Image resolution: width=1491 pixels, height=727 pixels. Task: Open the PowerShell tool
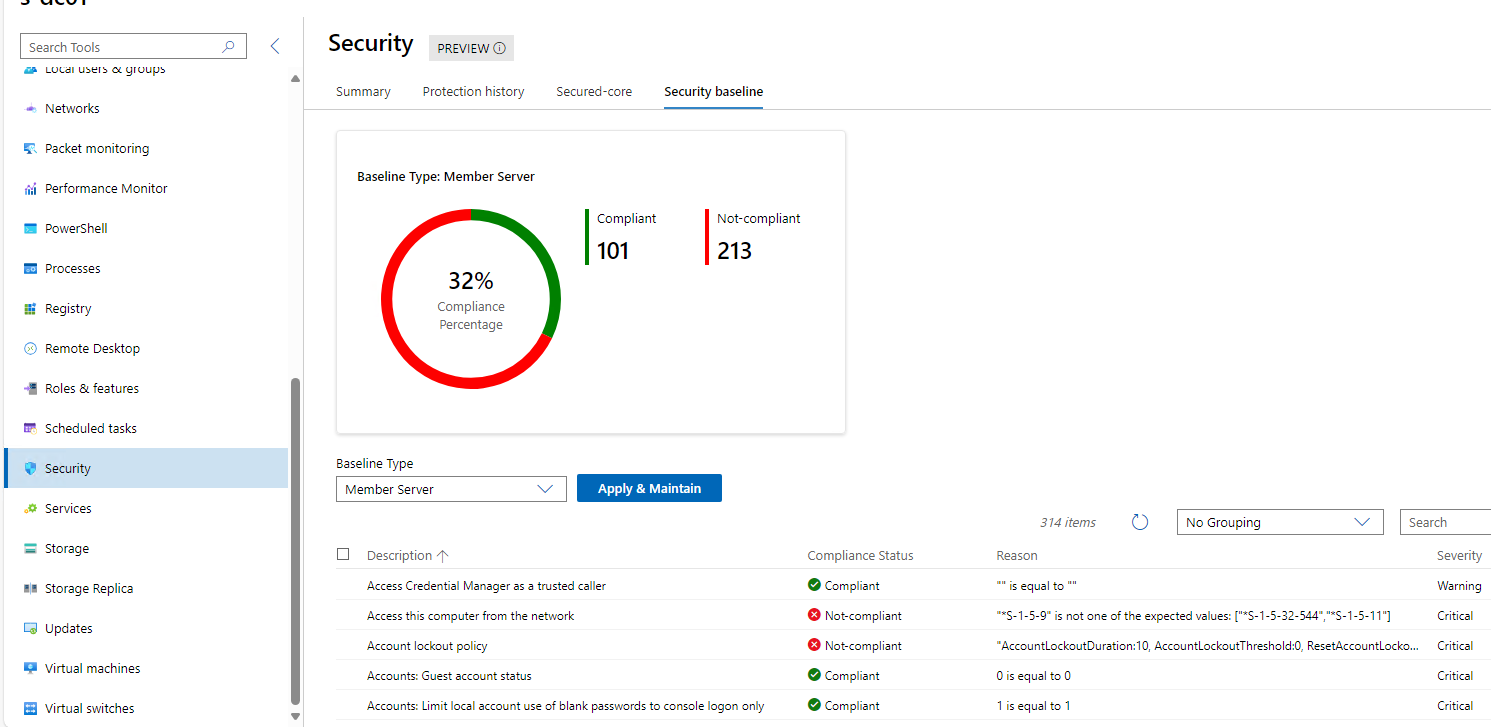point(77,228)
